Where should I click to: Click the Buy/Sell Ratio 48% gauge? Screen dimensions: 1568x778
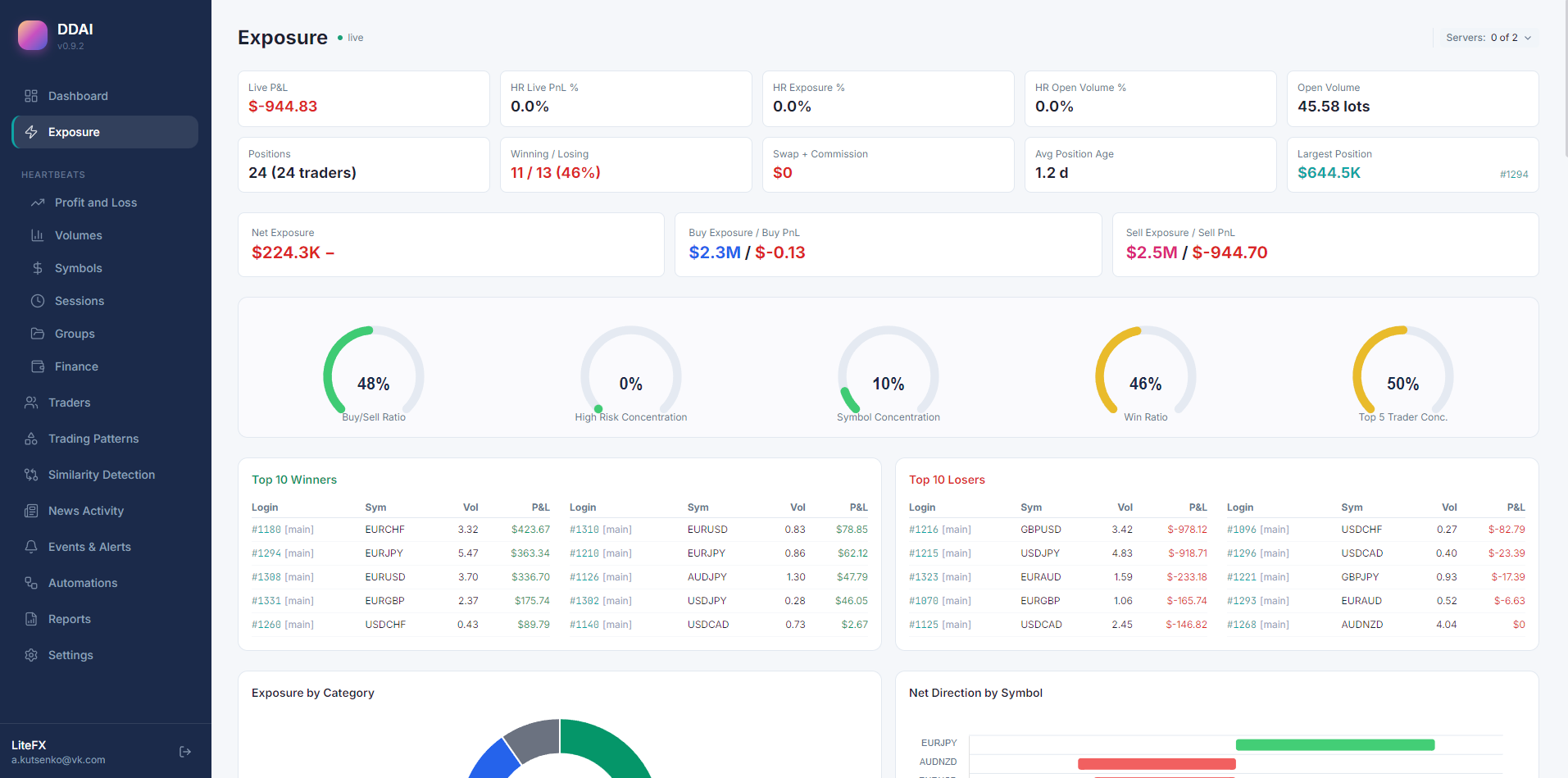click(x=374, y=374)
